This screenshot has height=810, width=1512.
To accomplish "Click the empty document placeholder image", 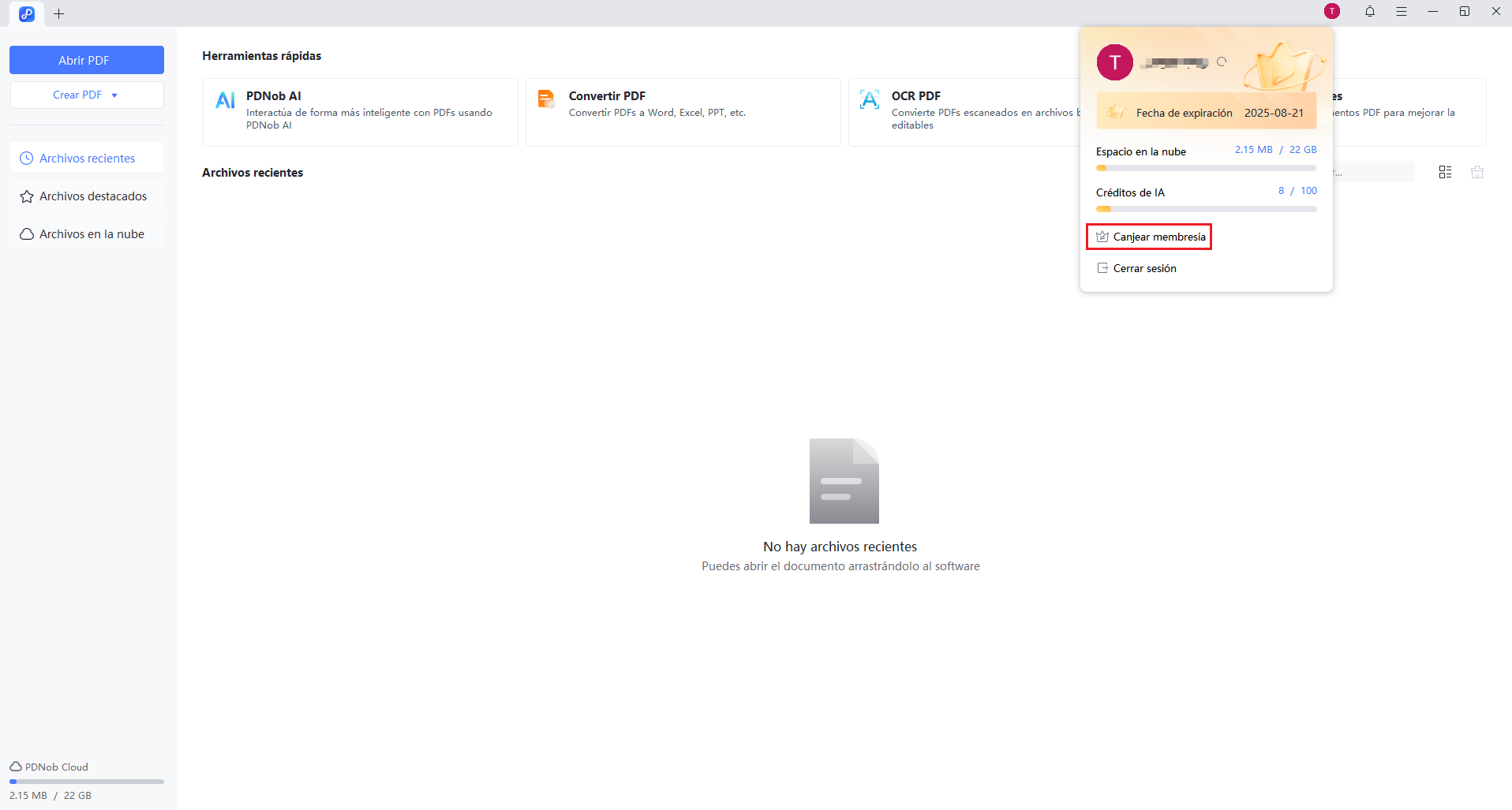I will point(844,481).
